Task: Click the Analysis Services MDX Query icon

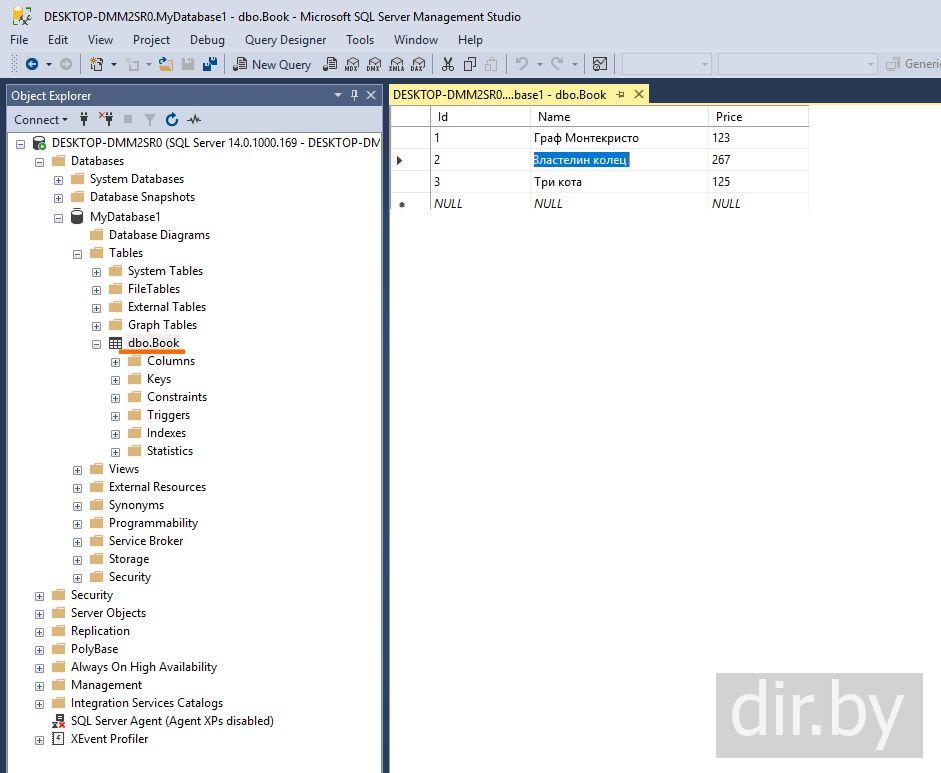Action: [x=351, y=64]
